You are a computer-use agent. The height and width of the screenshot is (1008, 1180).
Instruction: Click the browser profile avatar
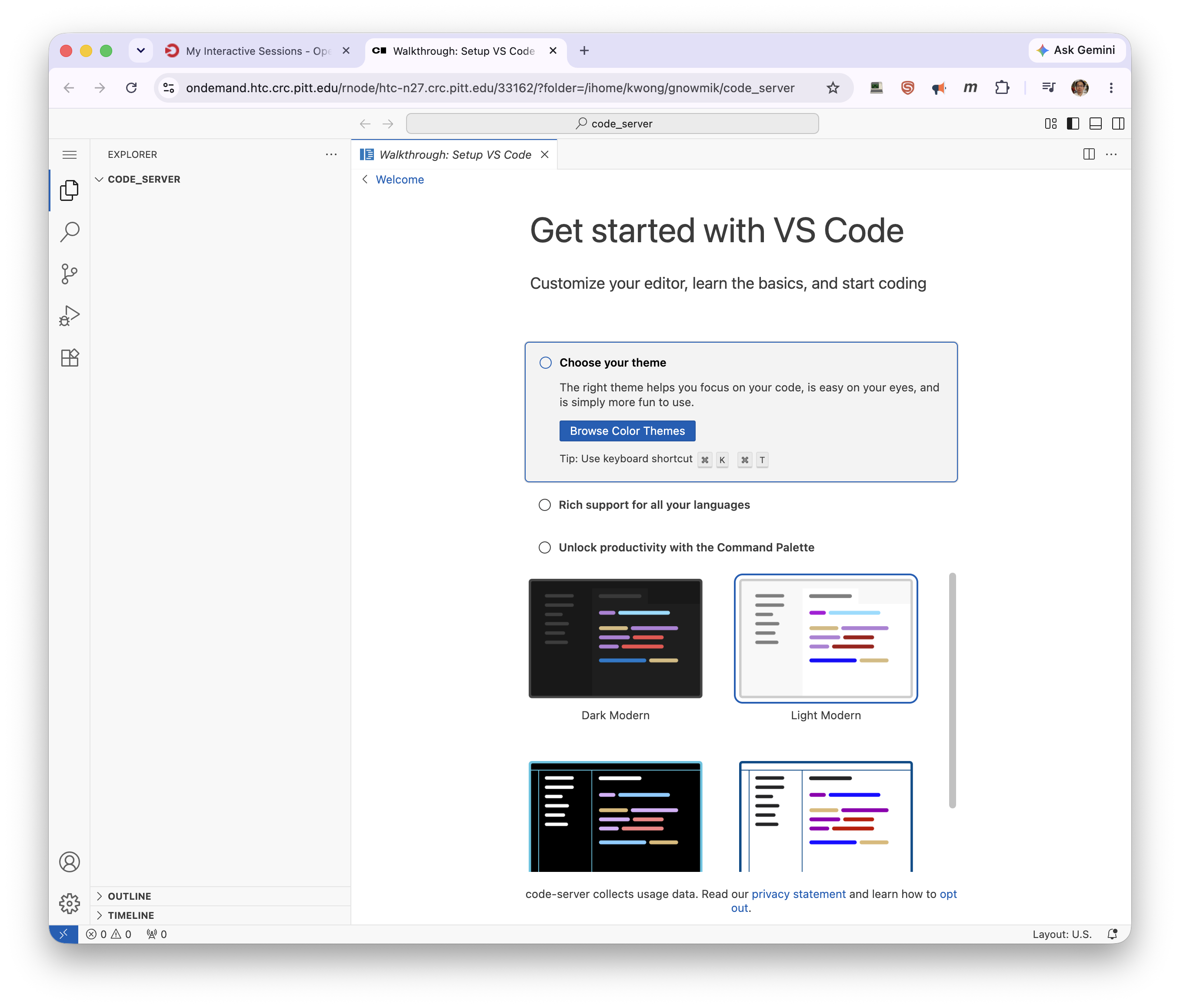click(1080, 88)
